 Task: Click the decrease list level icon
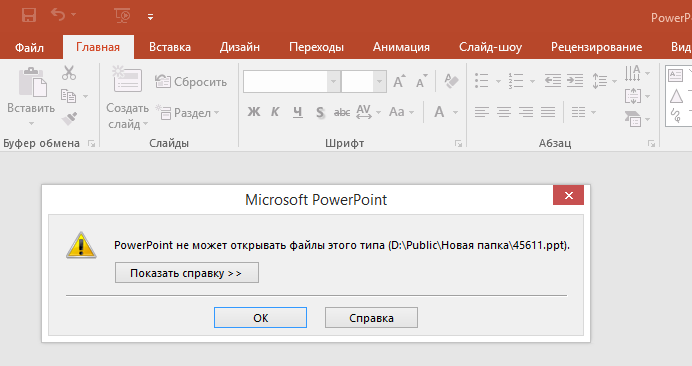coord(553,81)
